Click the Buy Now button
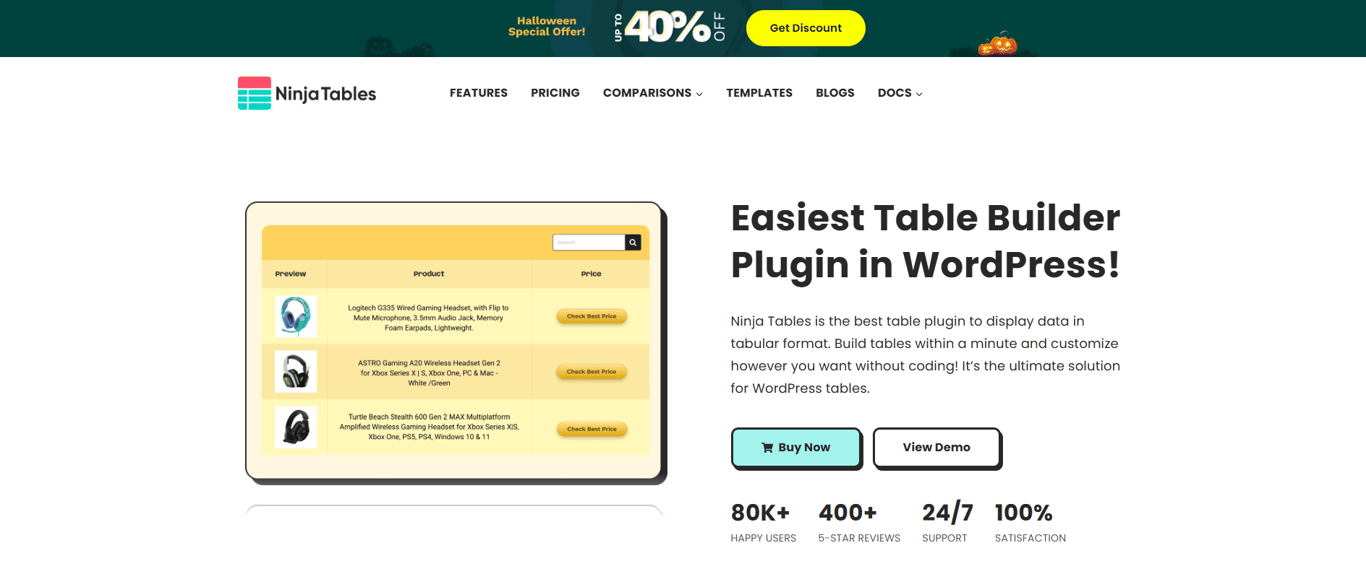The width and height of the screenshot is (1366, 587). (796, 447)
